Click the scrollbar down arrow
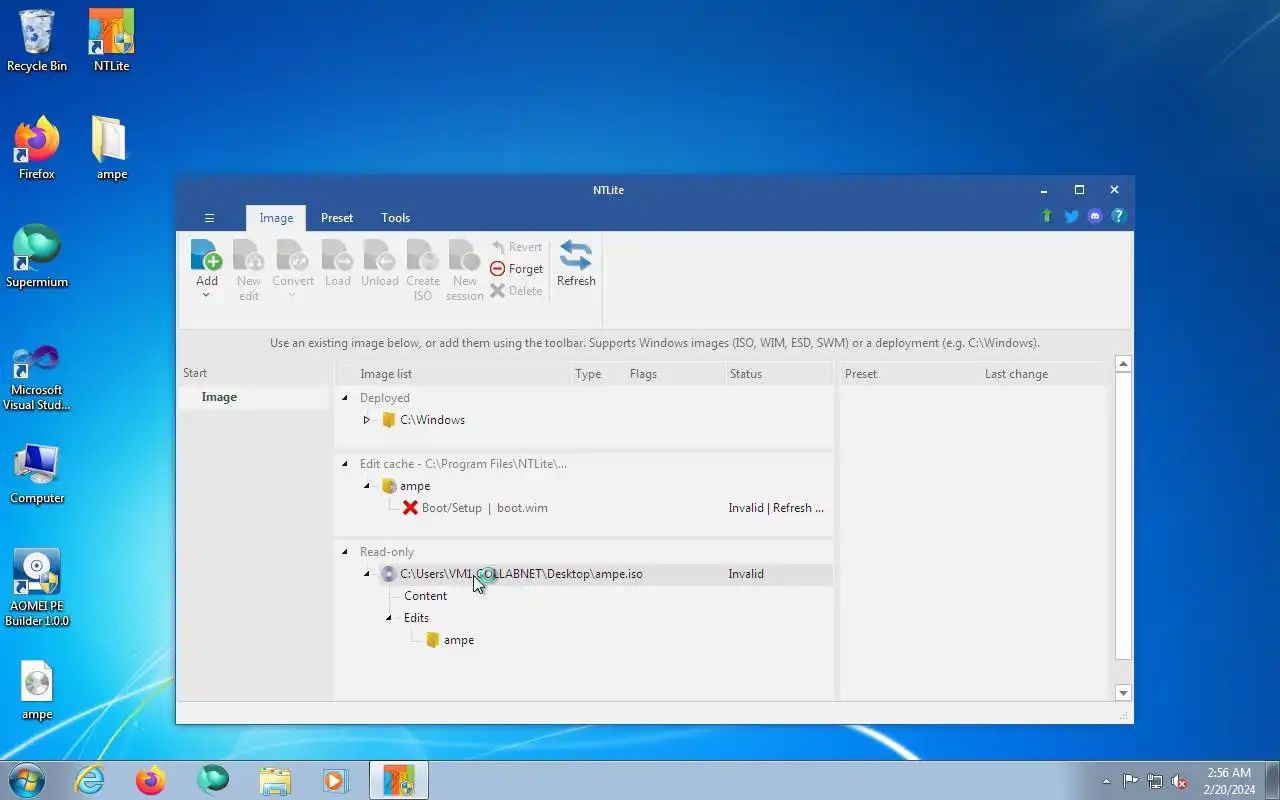The width and height of the screenshot is (1280, 800). click(x=1123, y=693)
